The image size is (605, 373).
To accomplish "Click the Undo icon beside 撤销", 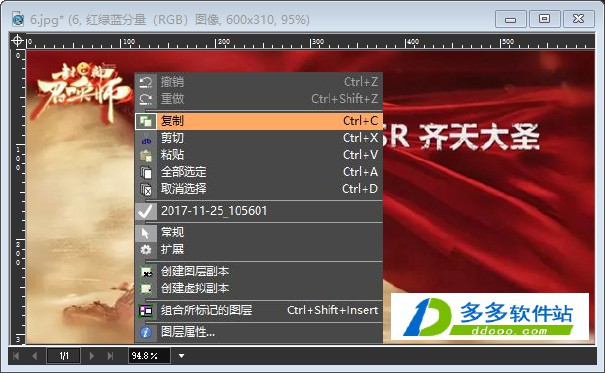I will tap(145, 82).
